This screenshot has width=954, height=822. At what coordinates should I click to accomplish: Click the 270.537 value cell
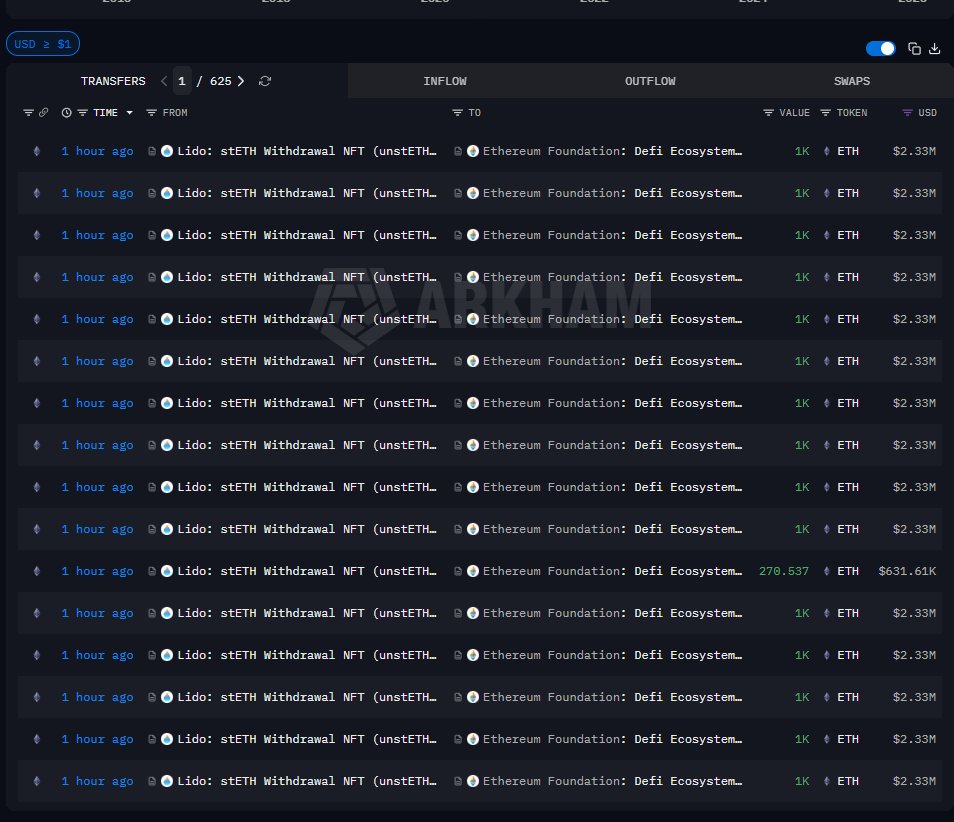click(x=784, y=571)
